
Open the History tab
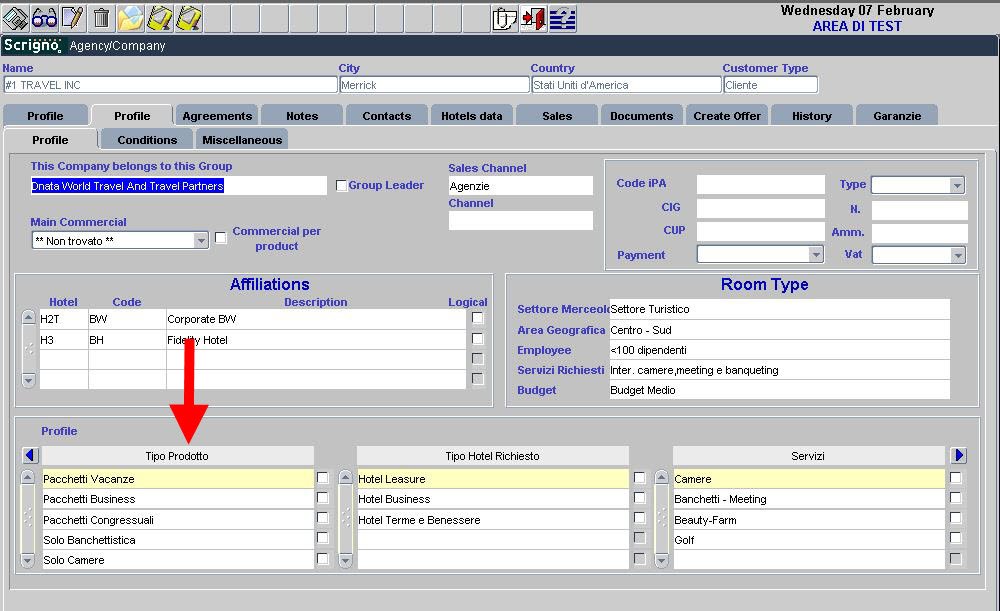(x=812, y=115)
